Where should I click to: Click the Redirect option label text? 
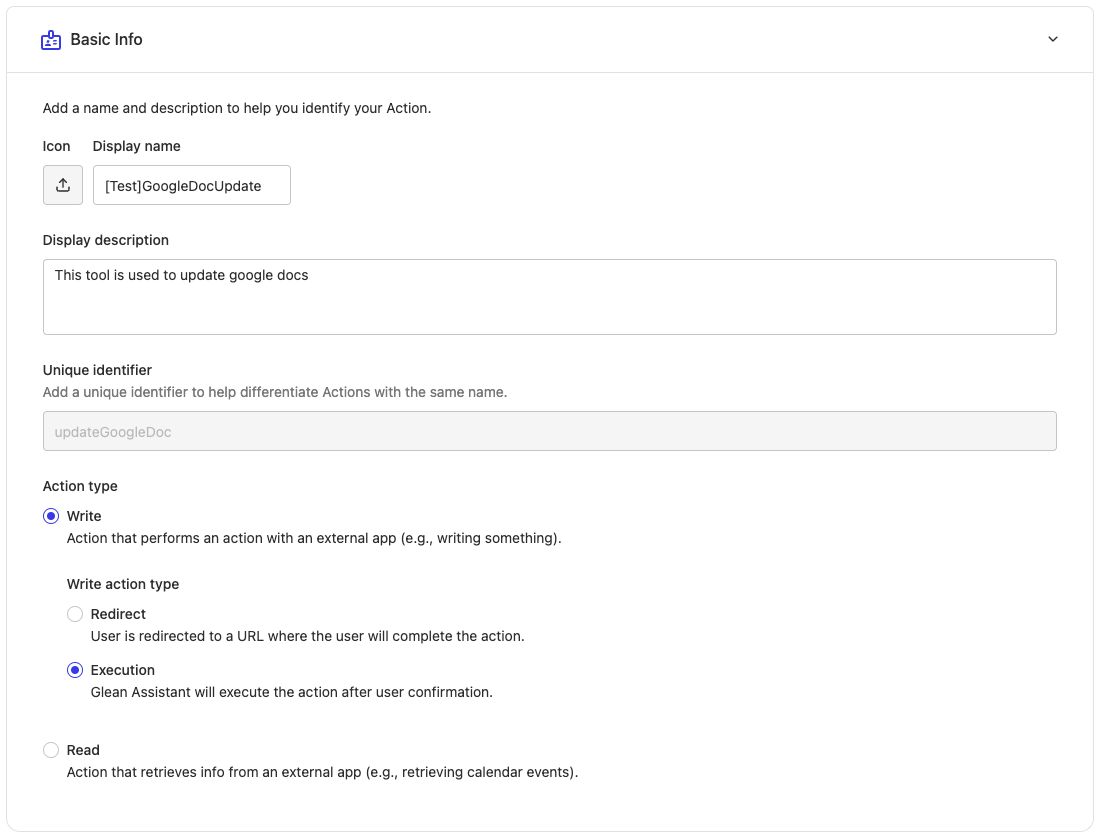point(118,614)
